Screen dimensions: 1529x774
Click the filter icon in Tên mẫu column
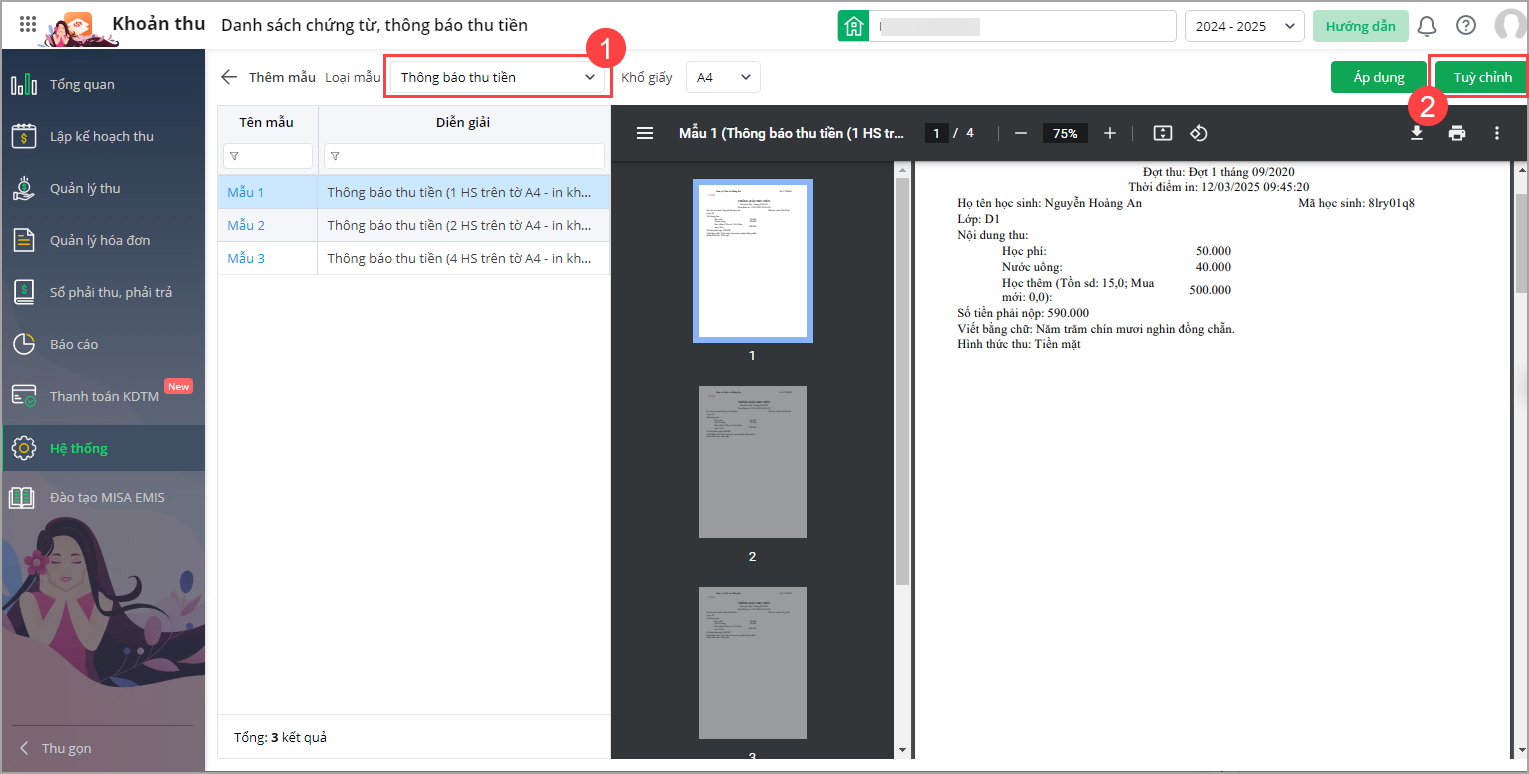tap(234, 156)
